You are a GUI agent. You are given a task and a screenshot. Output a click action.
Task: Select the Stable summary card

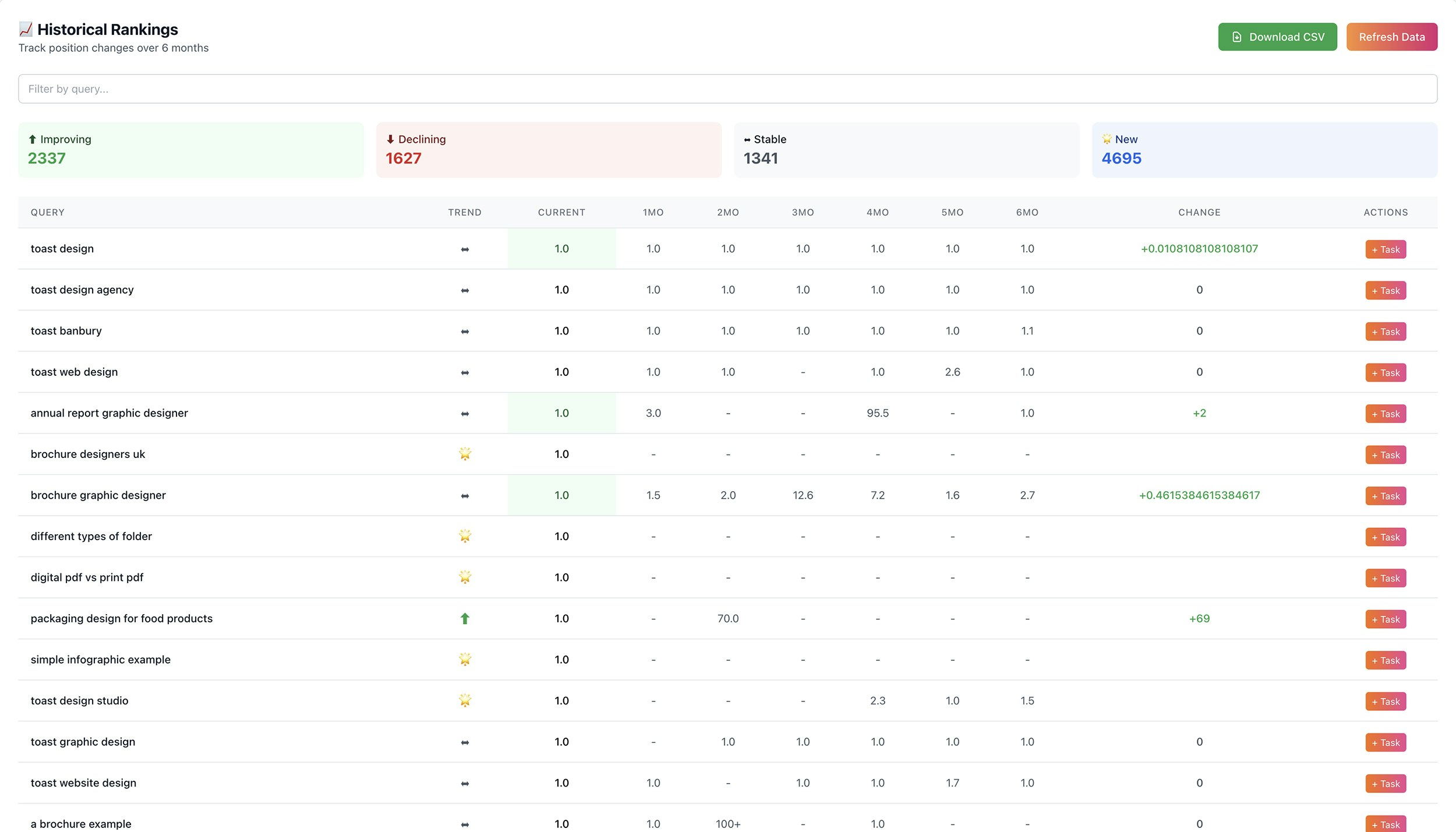pyautogui.click(x=906, y=149)
